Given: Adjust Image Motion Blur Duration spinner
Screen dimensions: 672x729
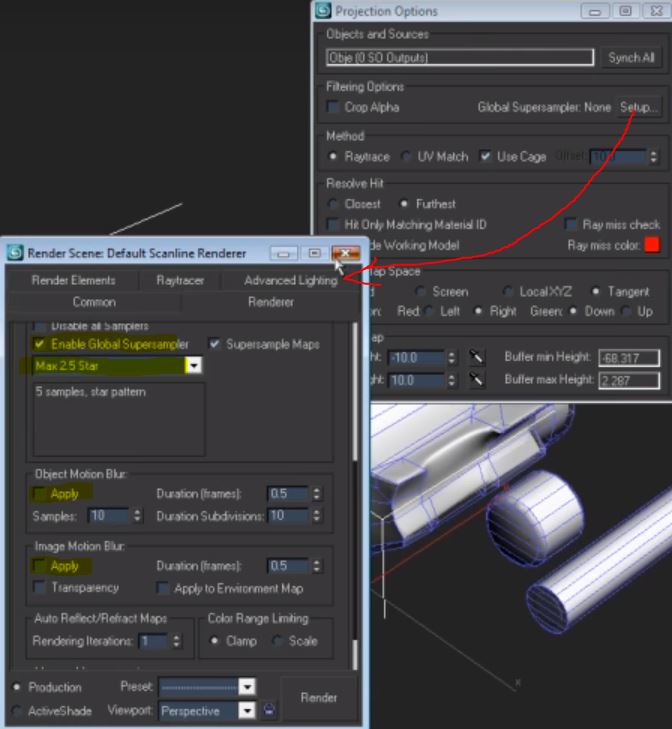Looking at the screenshot, I should (317, 566).
